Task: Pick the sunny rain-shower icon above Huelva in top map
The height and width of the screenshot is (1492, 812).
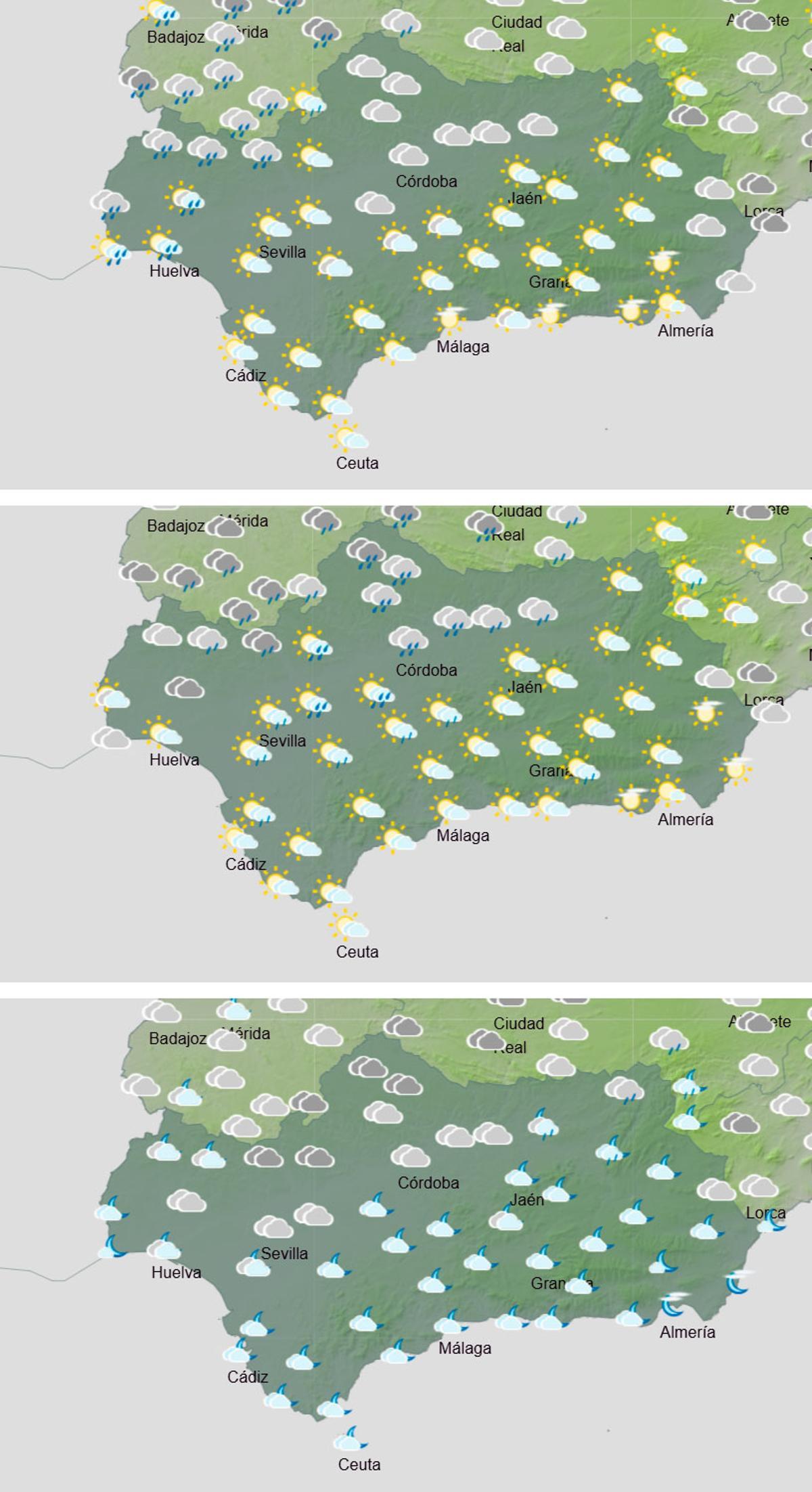Action: (x=162, y=244)
